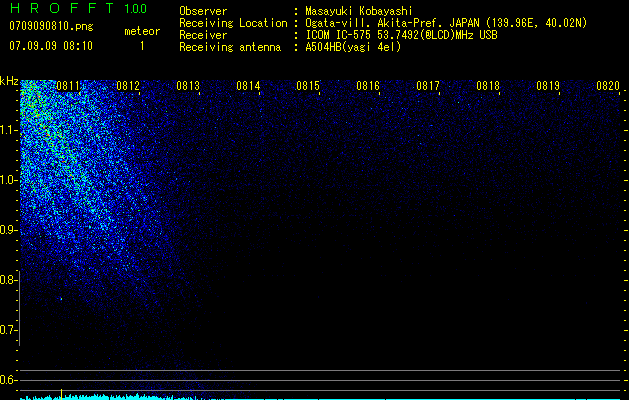
Task: Click the 0.8 kHz axis label
Action: click(x=8, y=280)
